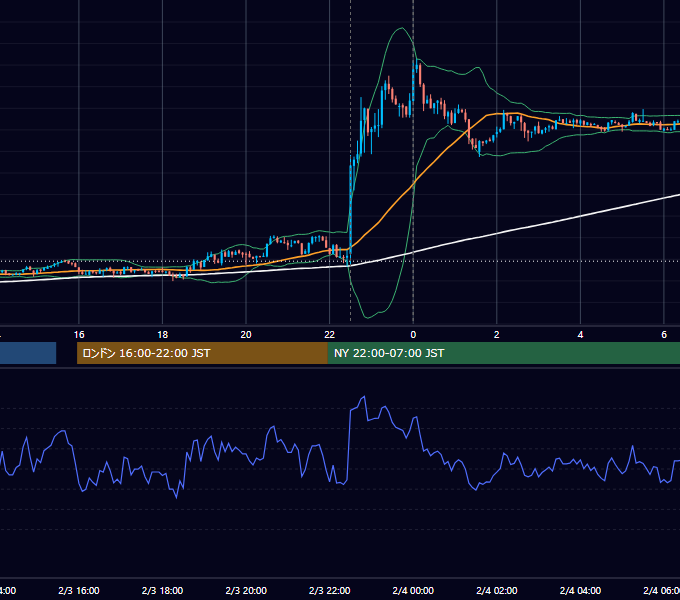Click the highest peak of the blue oscillator line

click(x=364, y=397)
